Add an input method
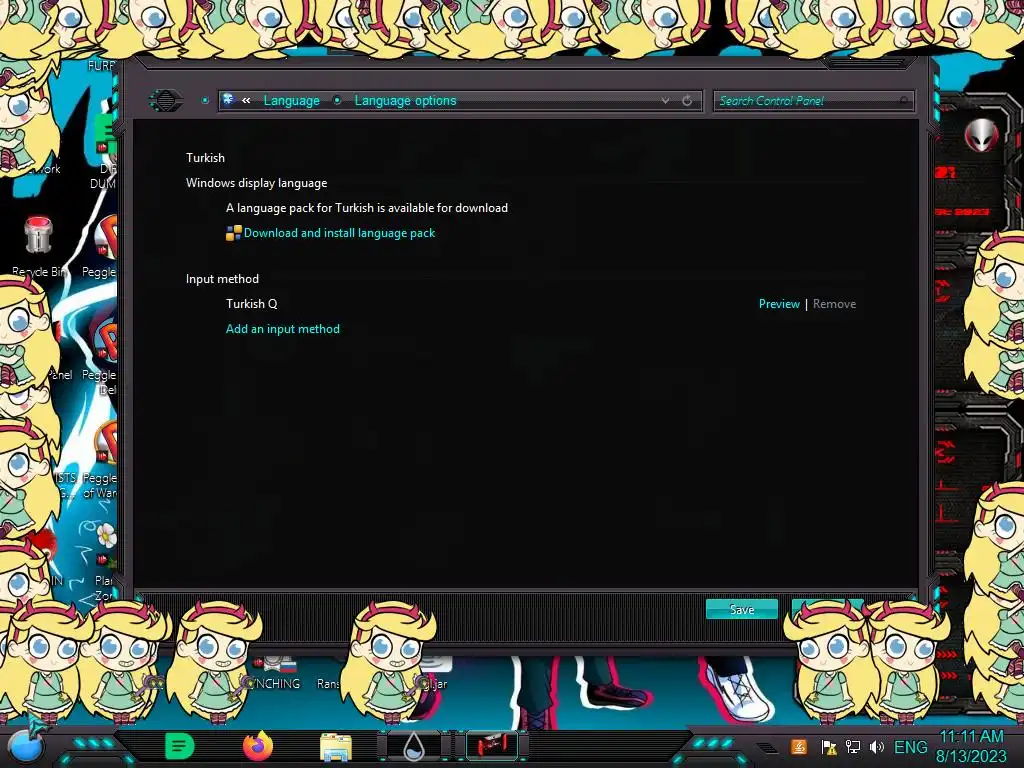1024x768 pixels. [283, 328]
